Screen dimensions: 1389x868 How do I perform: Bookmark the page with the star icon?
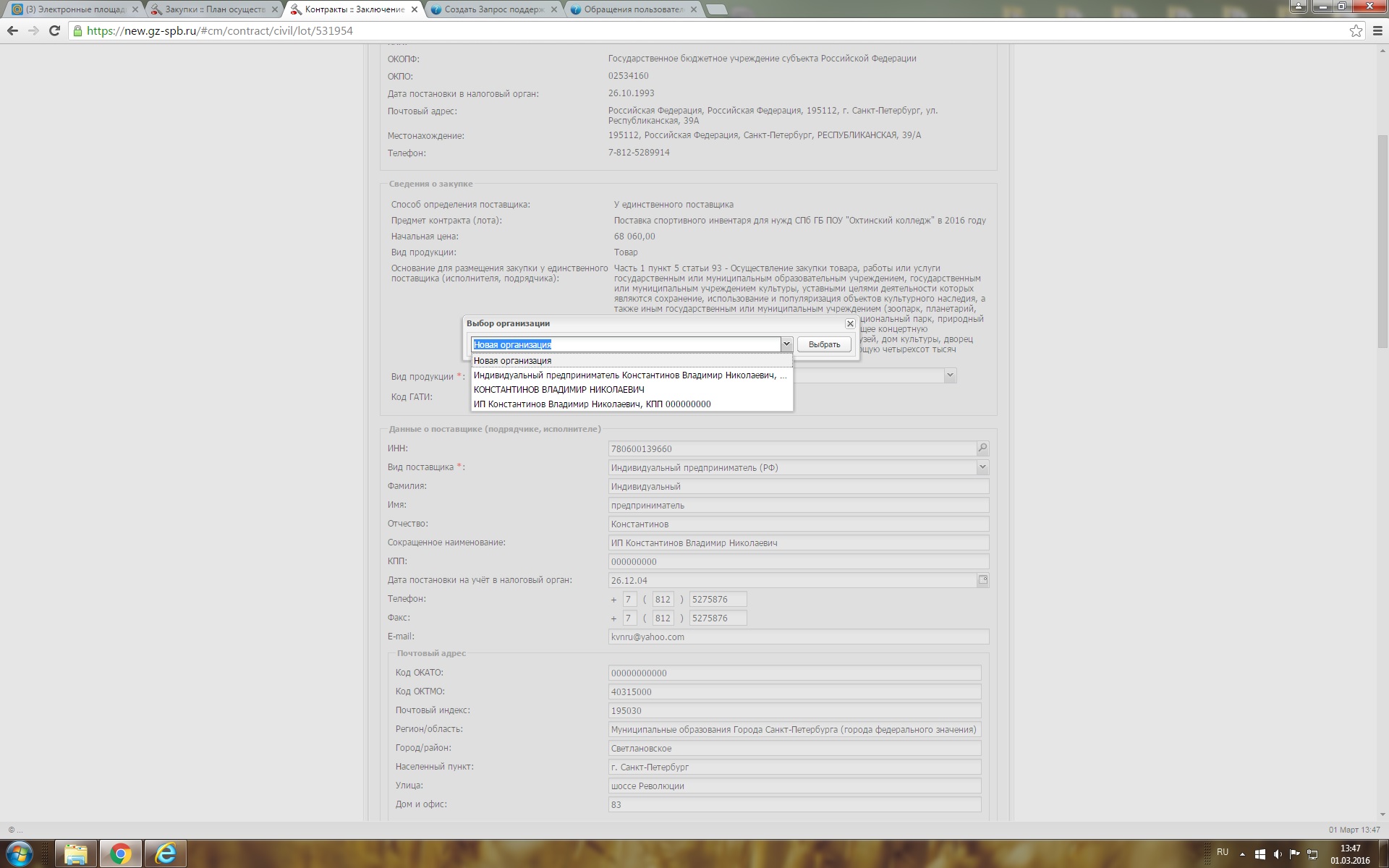pos(1356,30)
